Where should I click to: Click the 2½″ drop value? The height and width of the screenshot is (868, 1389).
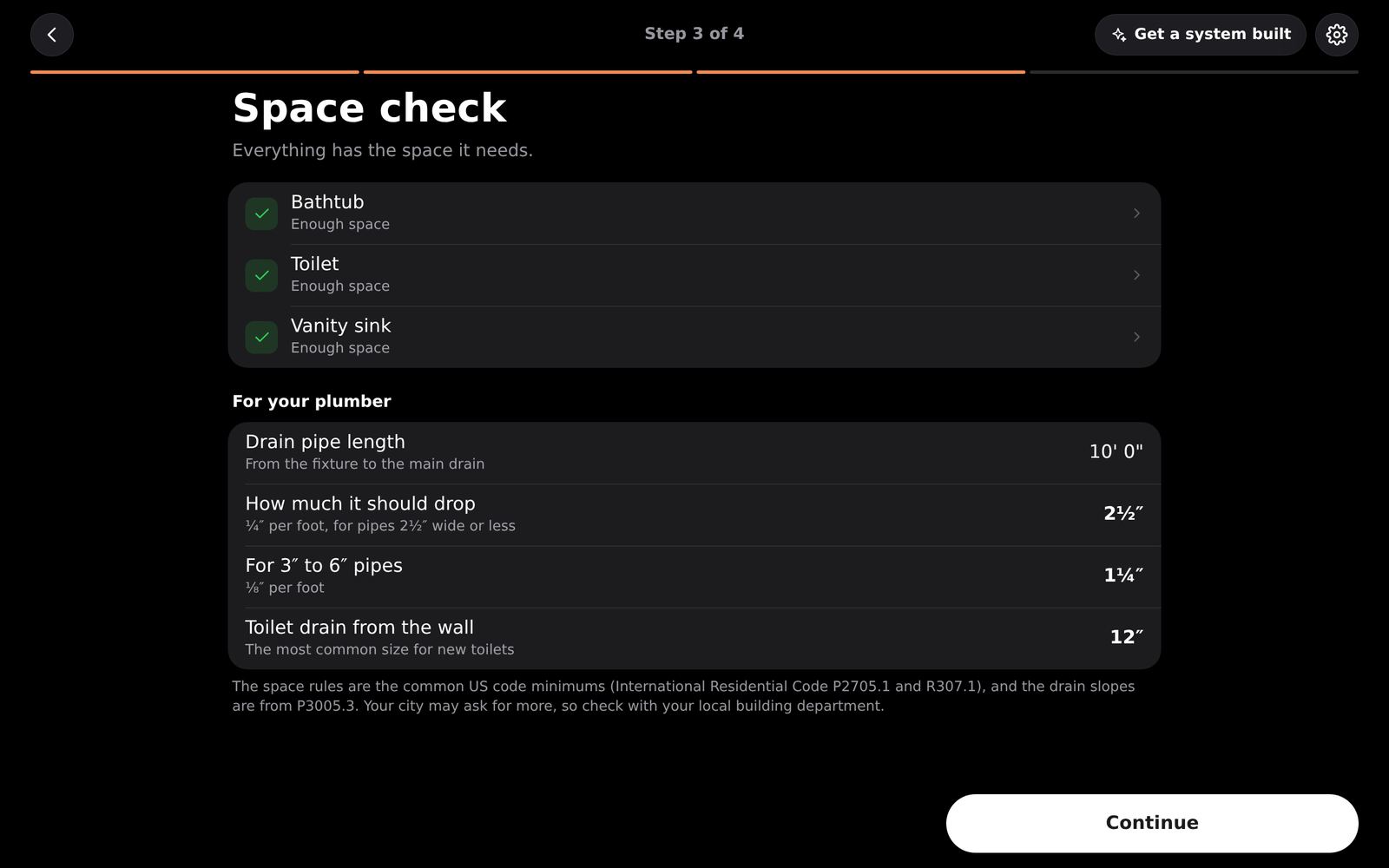click(x=1123, y=513)
